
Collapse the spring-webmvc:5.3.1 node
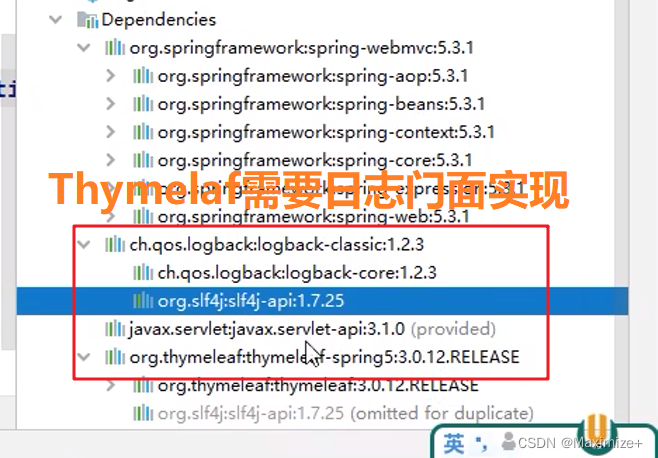pos(84,48)
